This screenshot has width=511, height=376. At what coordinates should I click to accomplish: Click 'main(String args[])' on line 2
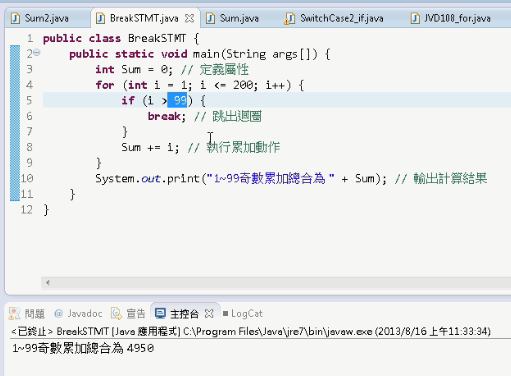(x=255, y=54)
